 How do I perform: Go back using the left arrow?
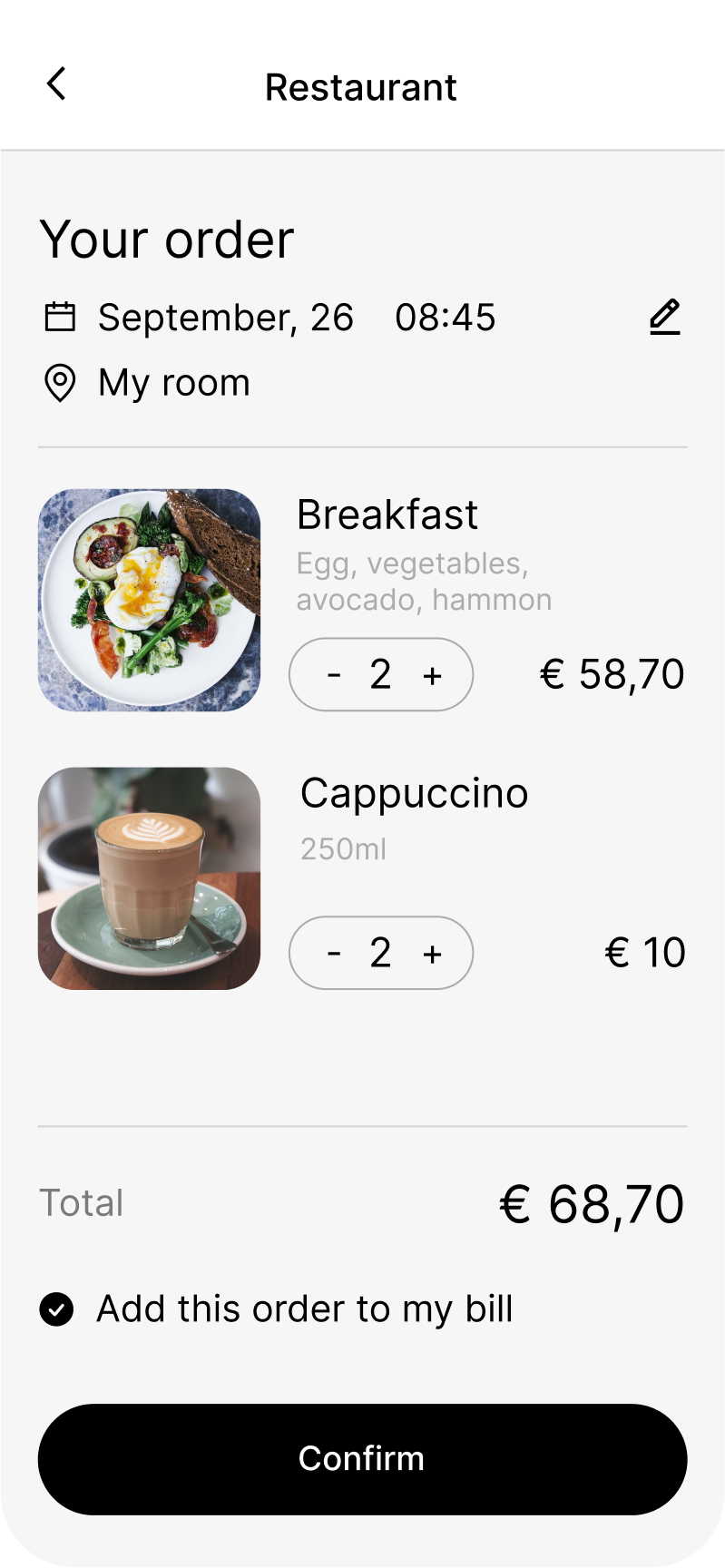[x=56, y=84]
